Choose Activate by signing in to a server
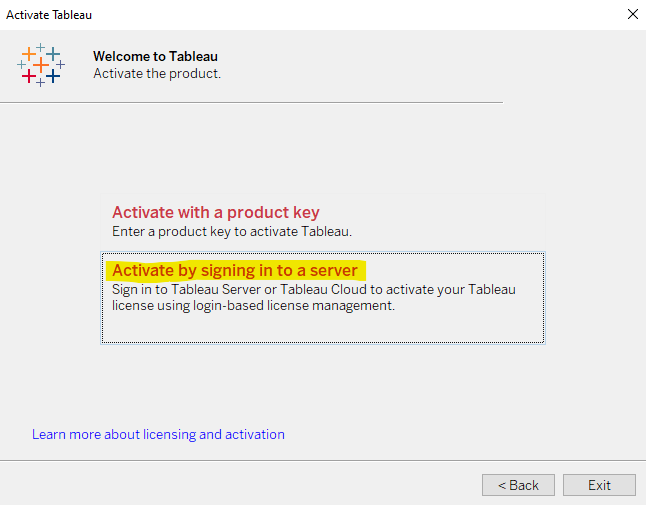646x505 pixels. click(x=235, y=271)
